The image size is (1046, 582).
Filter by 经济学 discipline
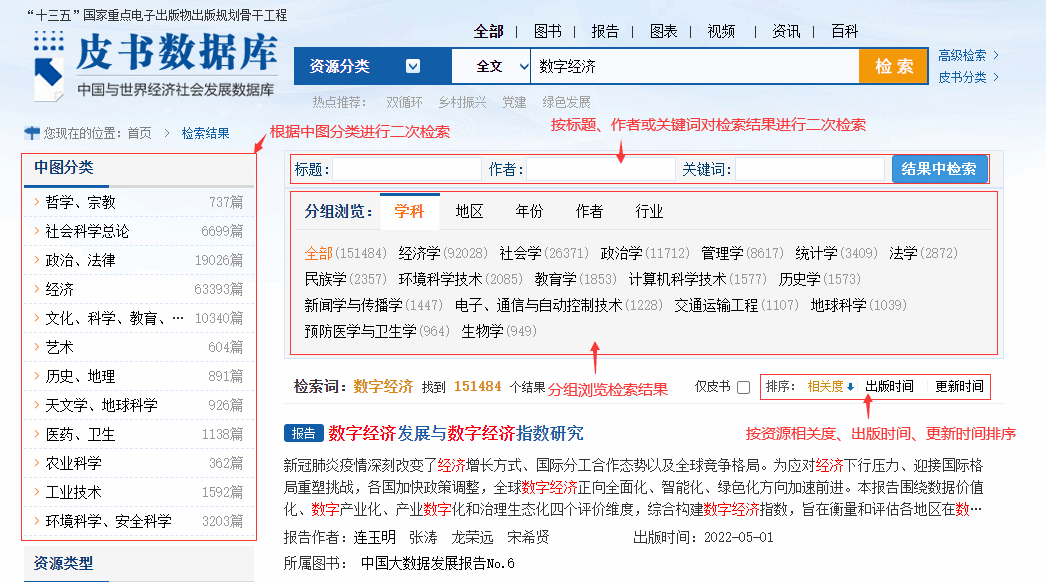click(x=420, y=253)
